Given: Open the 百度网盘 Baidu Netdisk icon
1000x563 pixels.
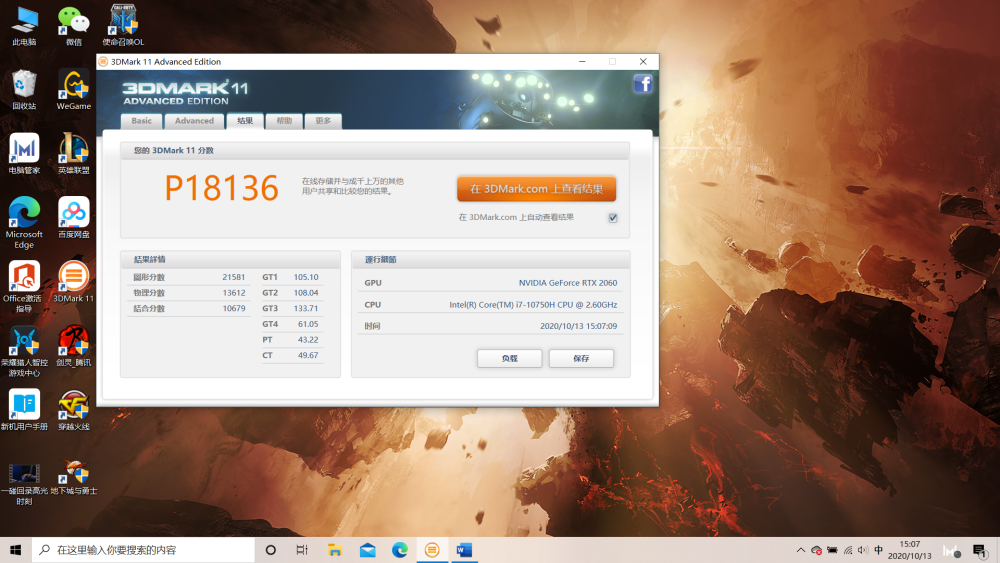Looking at the screenshot, I should click(74, 217).
